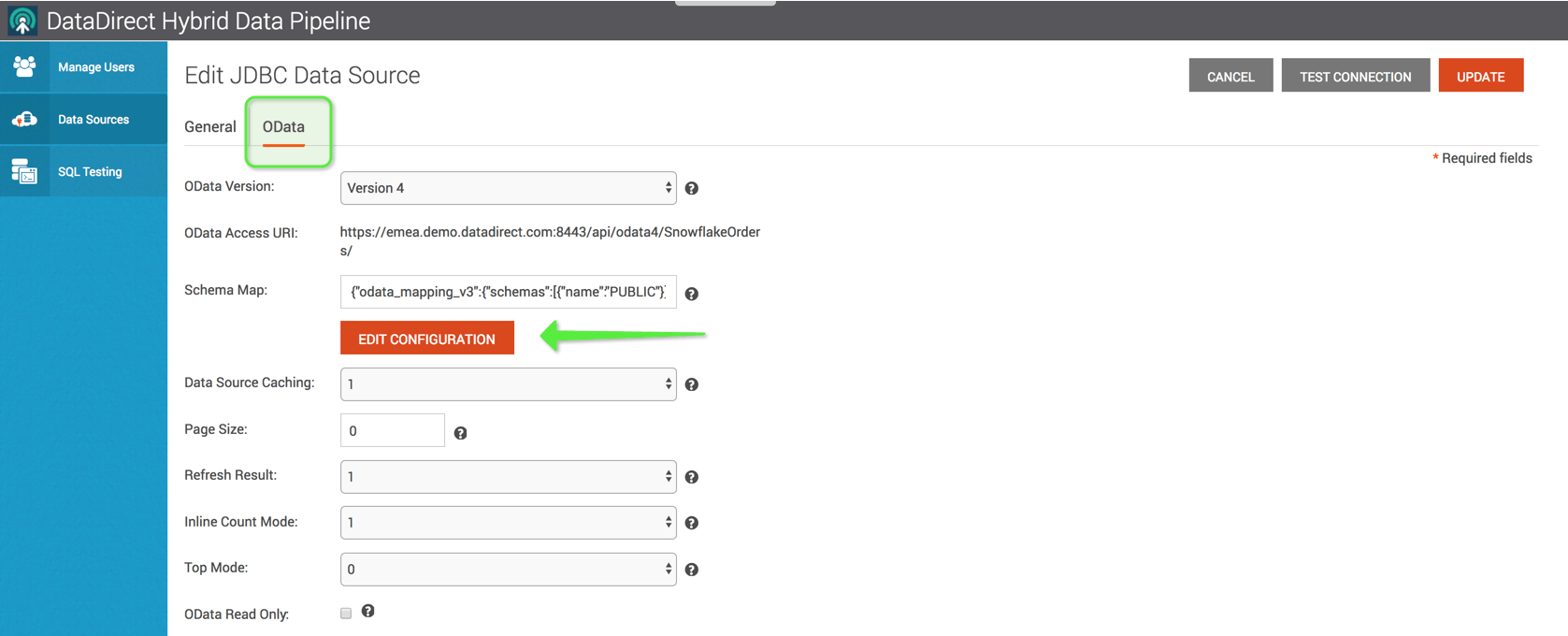The height and width of the screenshot is (636, 1568).
Task: Expand the Inline Count Mode dropdown
Action: point(508,523)
